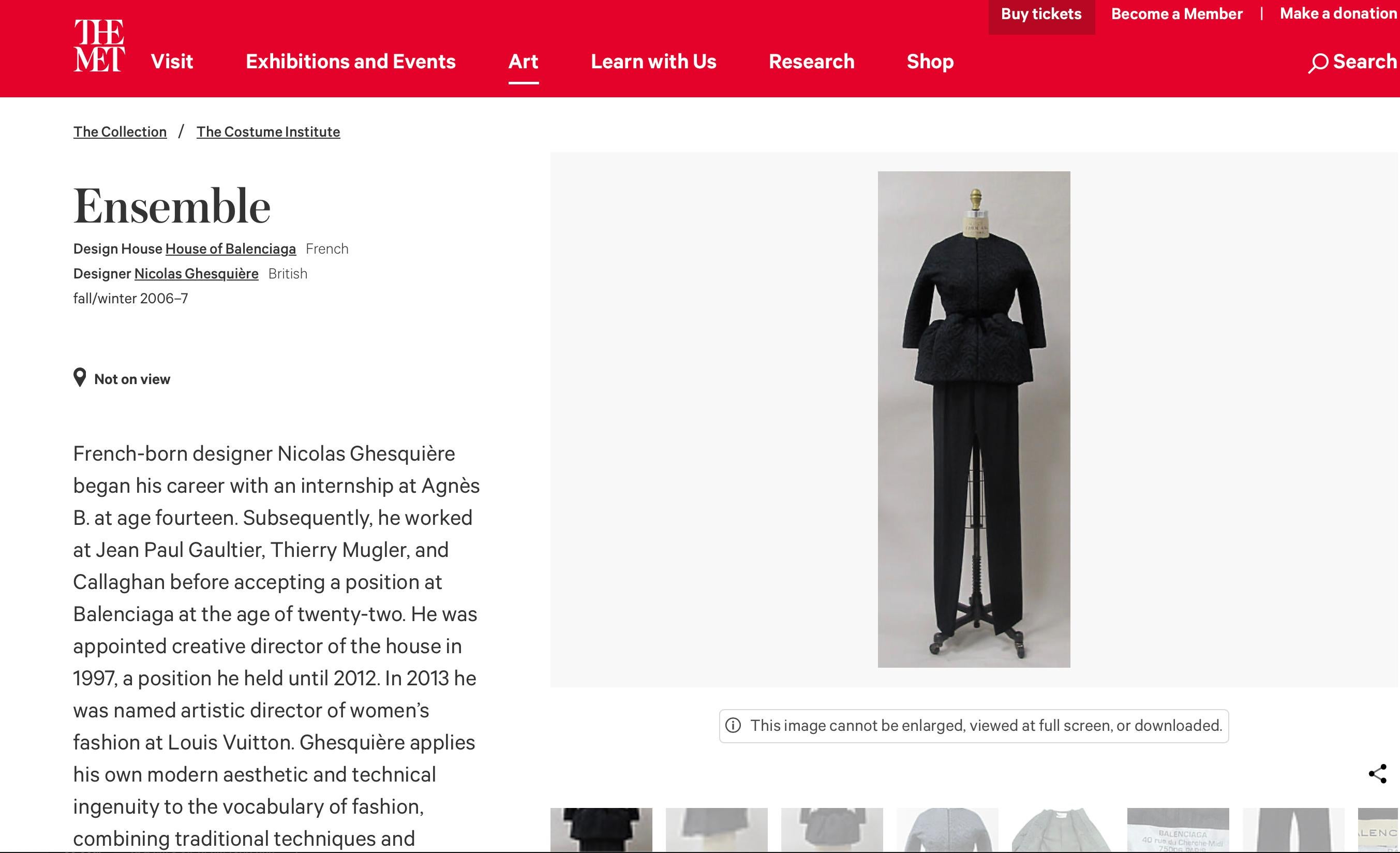Click the main ensemble photograph
1400x853 pixels.
coord(974,419)
